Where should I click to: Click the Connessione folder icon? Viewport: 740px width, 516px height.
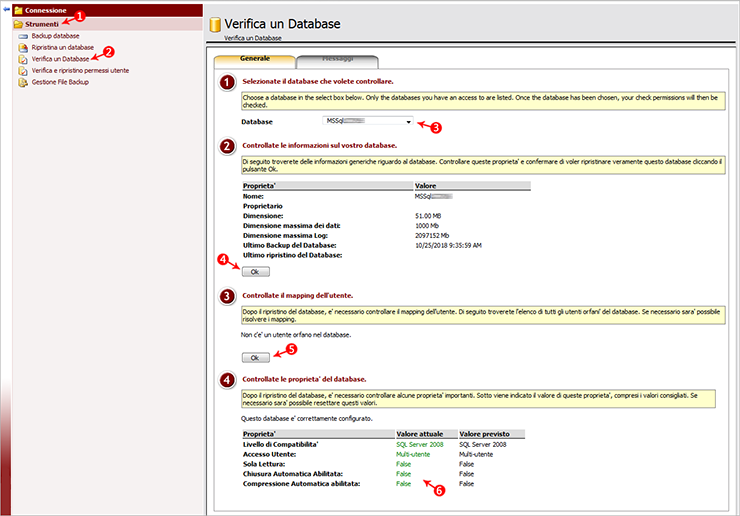pyautogui.click(x=18, y=10)
